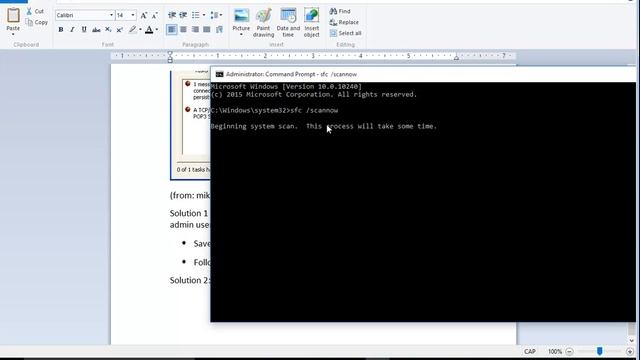640x360 pixels.
Task: Click Select all in the Editing group
Action: [x=345, y=33]
